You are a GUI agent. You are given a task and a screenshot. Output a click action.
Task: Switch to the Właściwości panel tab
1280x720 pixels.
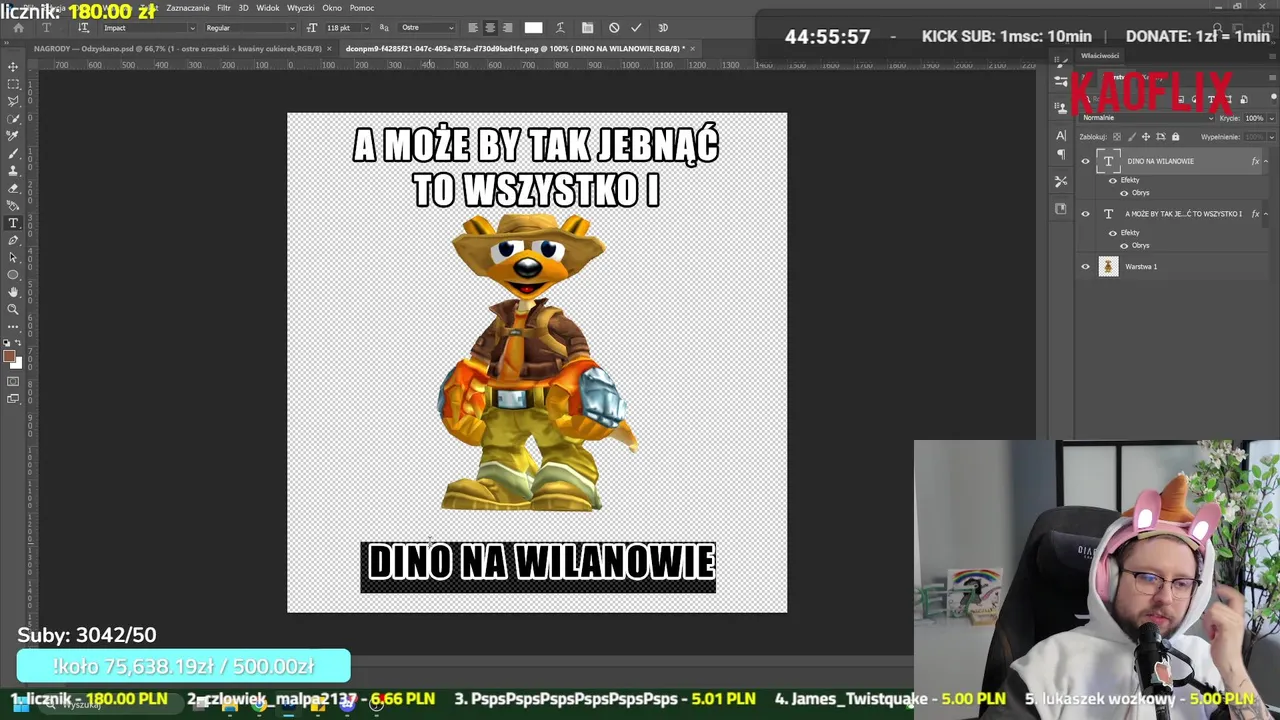point(1100,56)
